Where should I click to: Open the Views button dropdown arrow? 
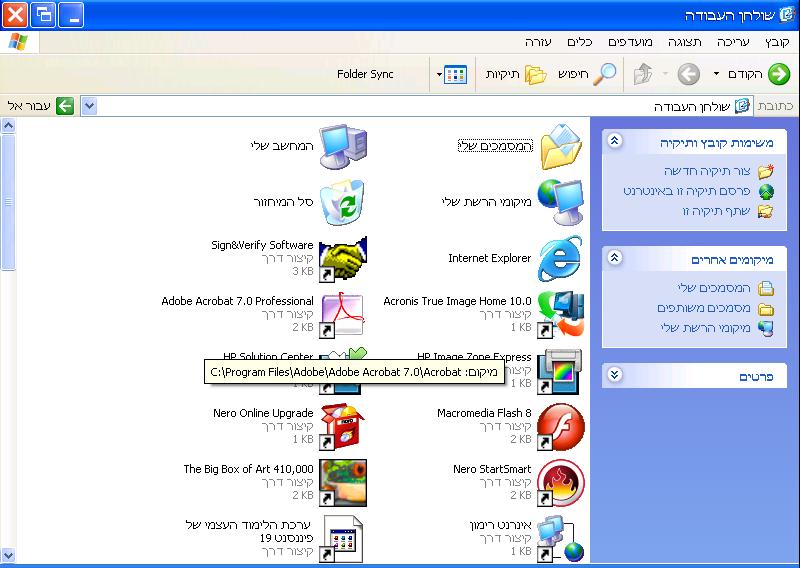pyautogui.click(x=439, y=75)
